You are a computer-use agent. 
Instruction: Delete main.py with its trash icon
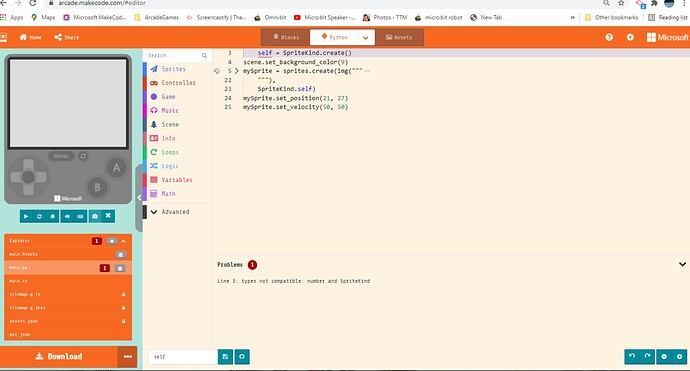tap(120, 268)
